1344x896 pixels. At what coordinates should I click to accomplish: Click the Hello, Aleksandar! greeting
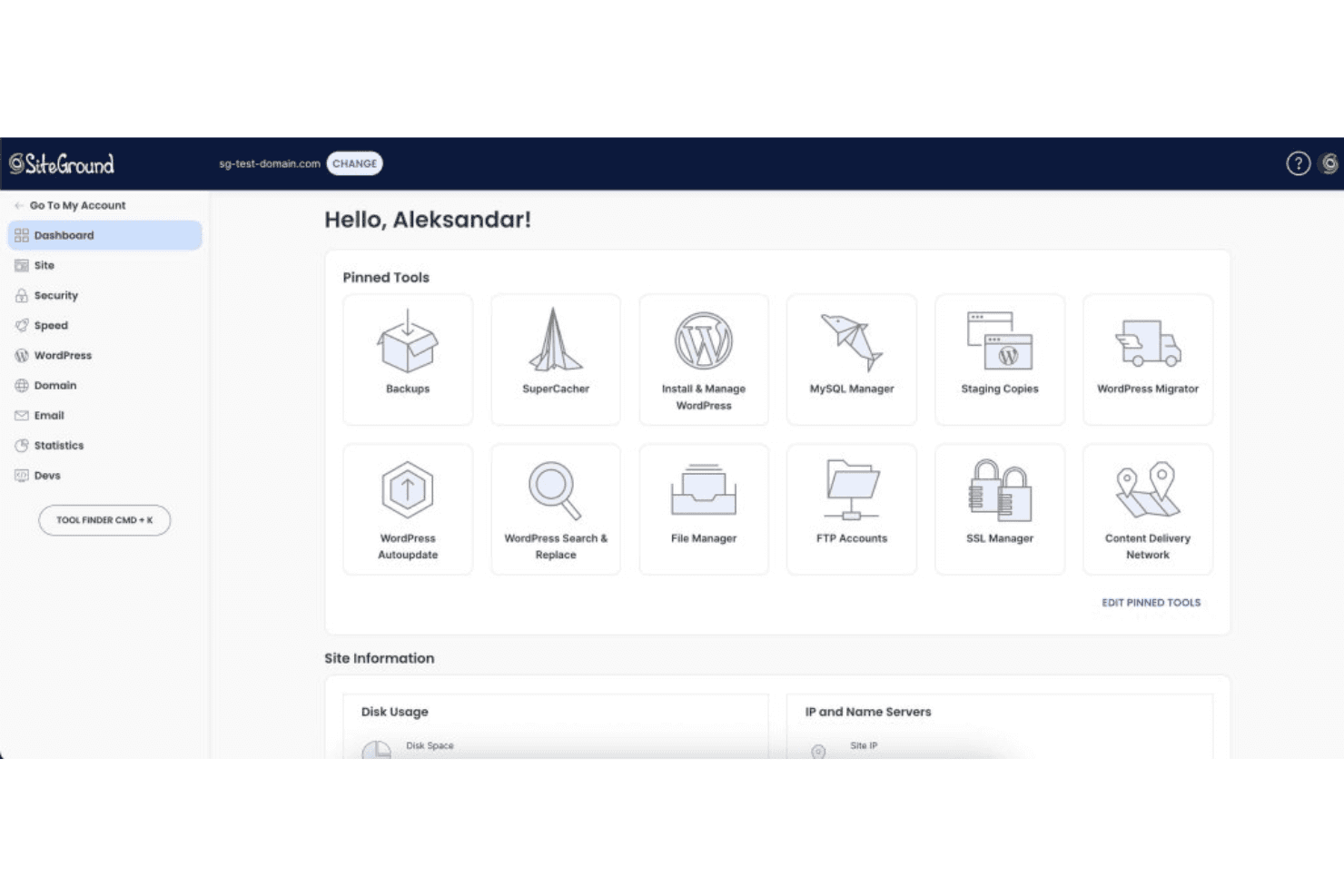click(428, 220)
